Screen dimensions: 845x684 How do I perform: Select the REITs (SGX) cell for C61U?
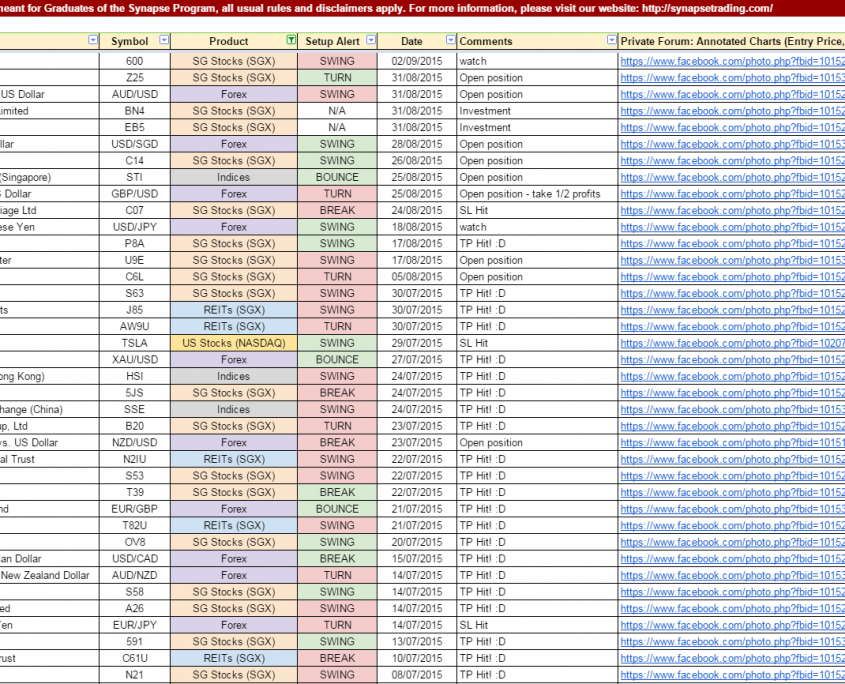point(234,658)
